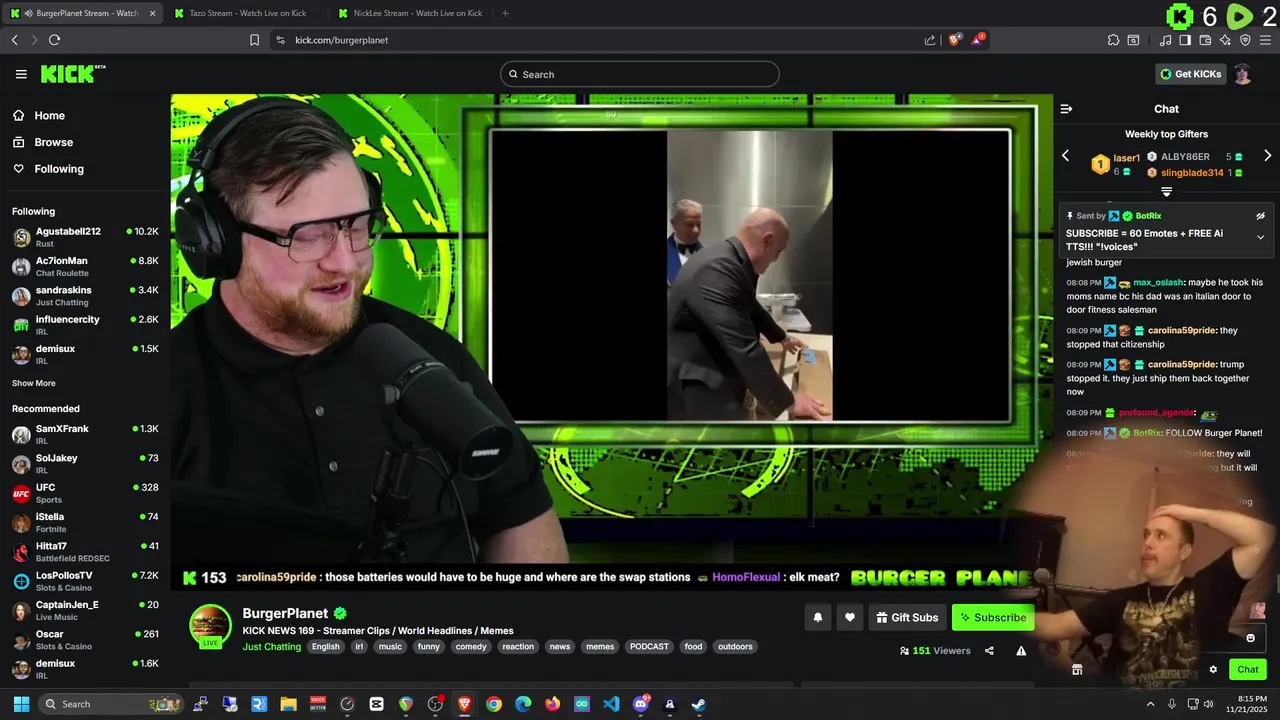Image resolution: width=1280 pixels, height=720 pixels.
Task: Switch to Tazo Stream tab
Action: pos(248,13)
